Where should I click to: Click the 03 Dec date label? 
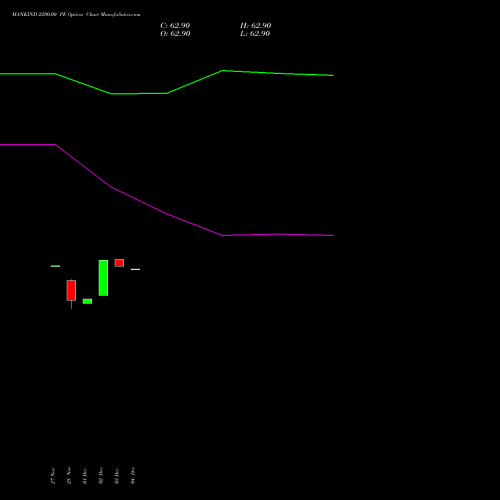pos(117,476)
